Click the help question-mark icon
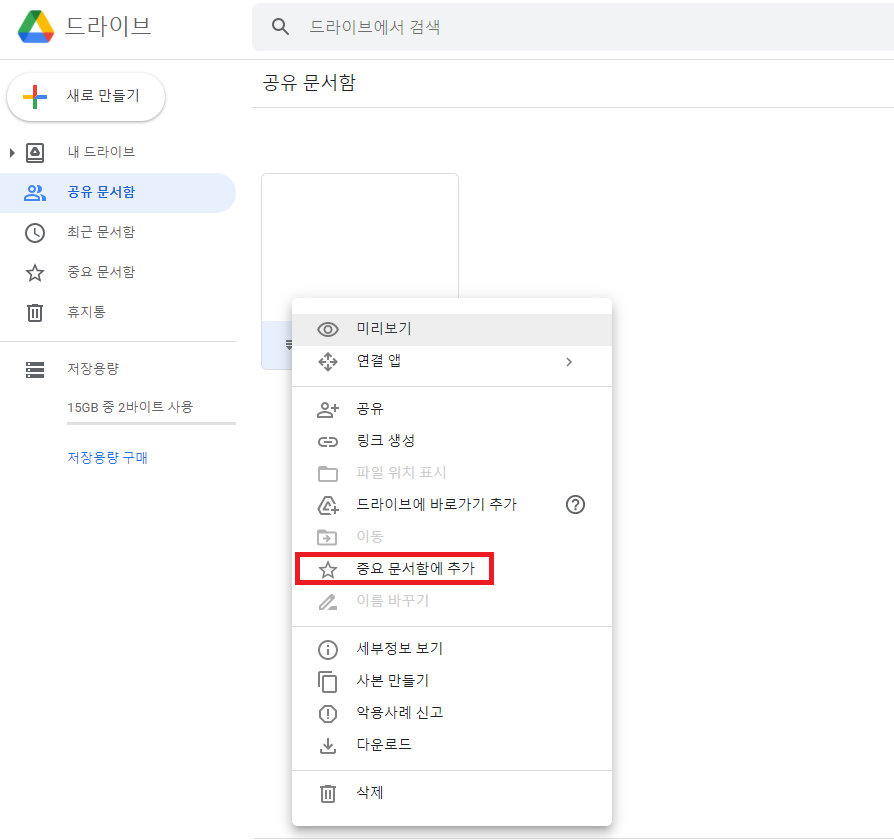 575,505
